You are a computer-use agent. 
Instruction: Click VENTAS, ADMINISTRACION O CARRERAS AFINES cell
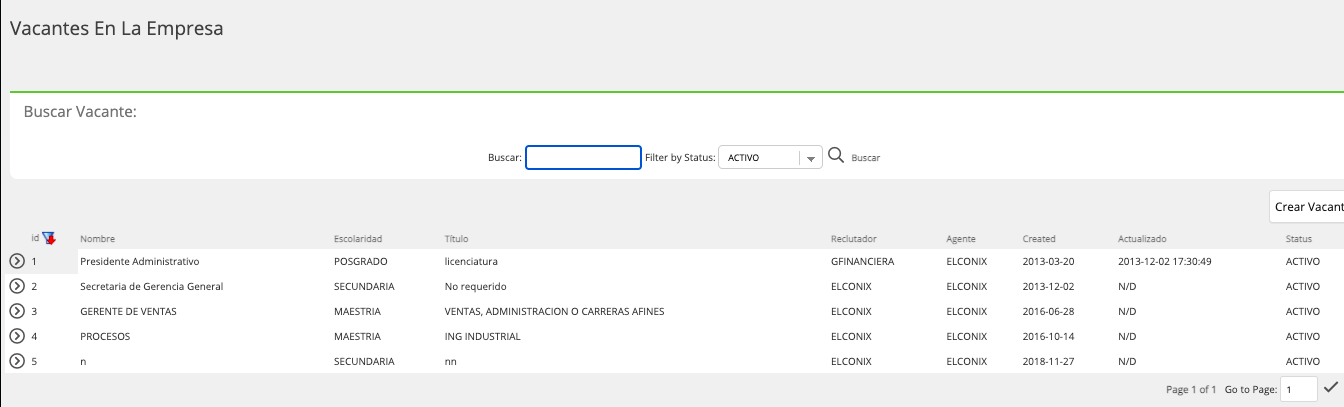click(554, 311)
